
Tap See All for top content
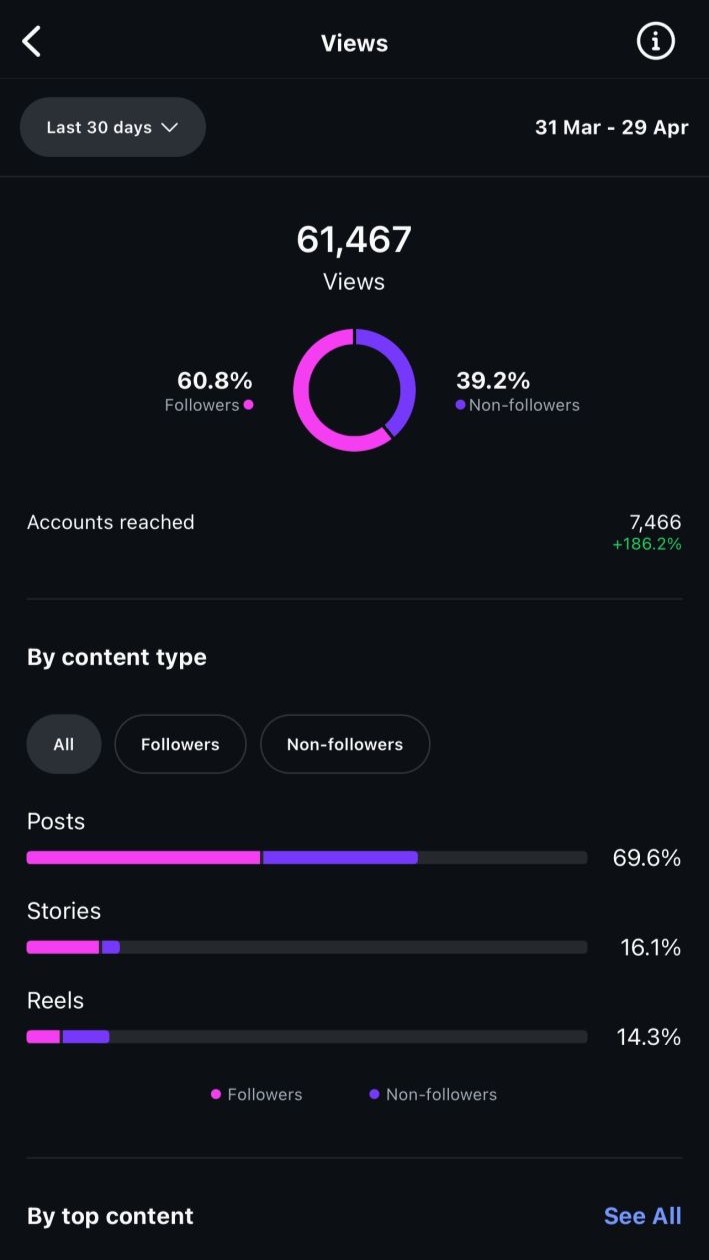(x=642, y=1216)
